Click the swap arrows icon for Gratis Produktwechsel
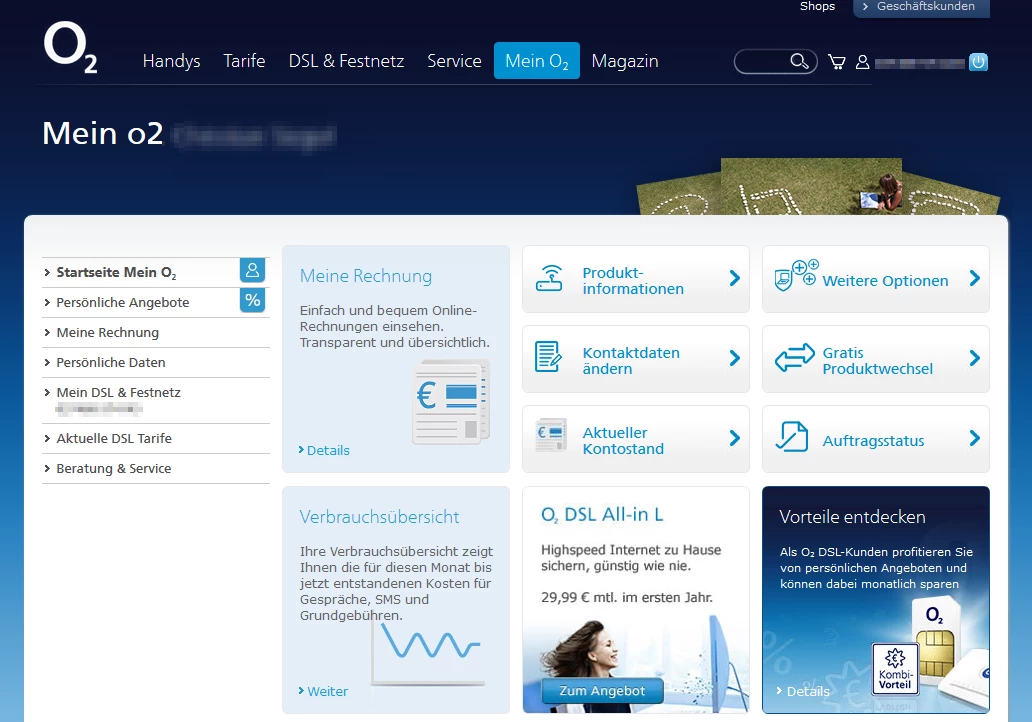 point(794,359)
